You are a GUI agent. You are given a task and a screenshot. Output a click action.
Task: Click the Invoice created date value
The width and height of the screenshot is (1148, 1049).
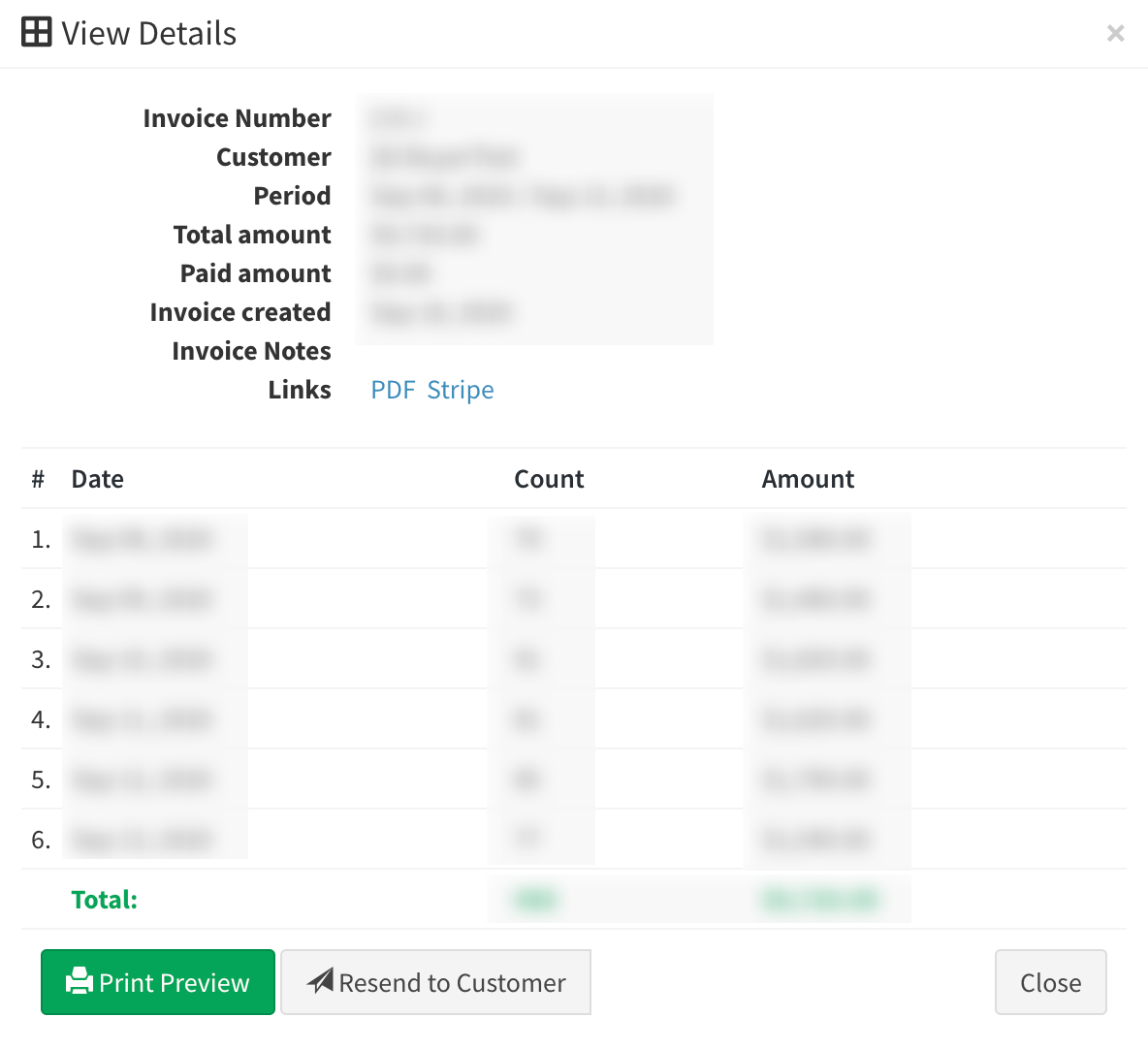443,311
